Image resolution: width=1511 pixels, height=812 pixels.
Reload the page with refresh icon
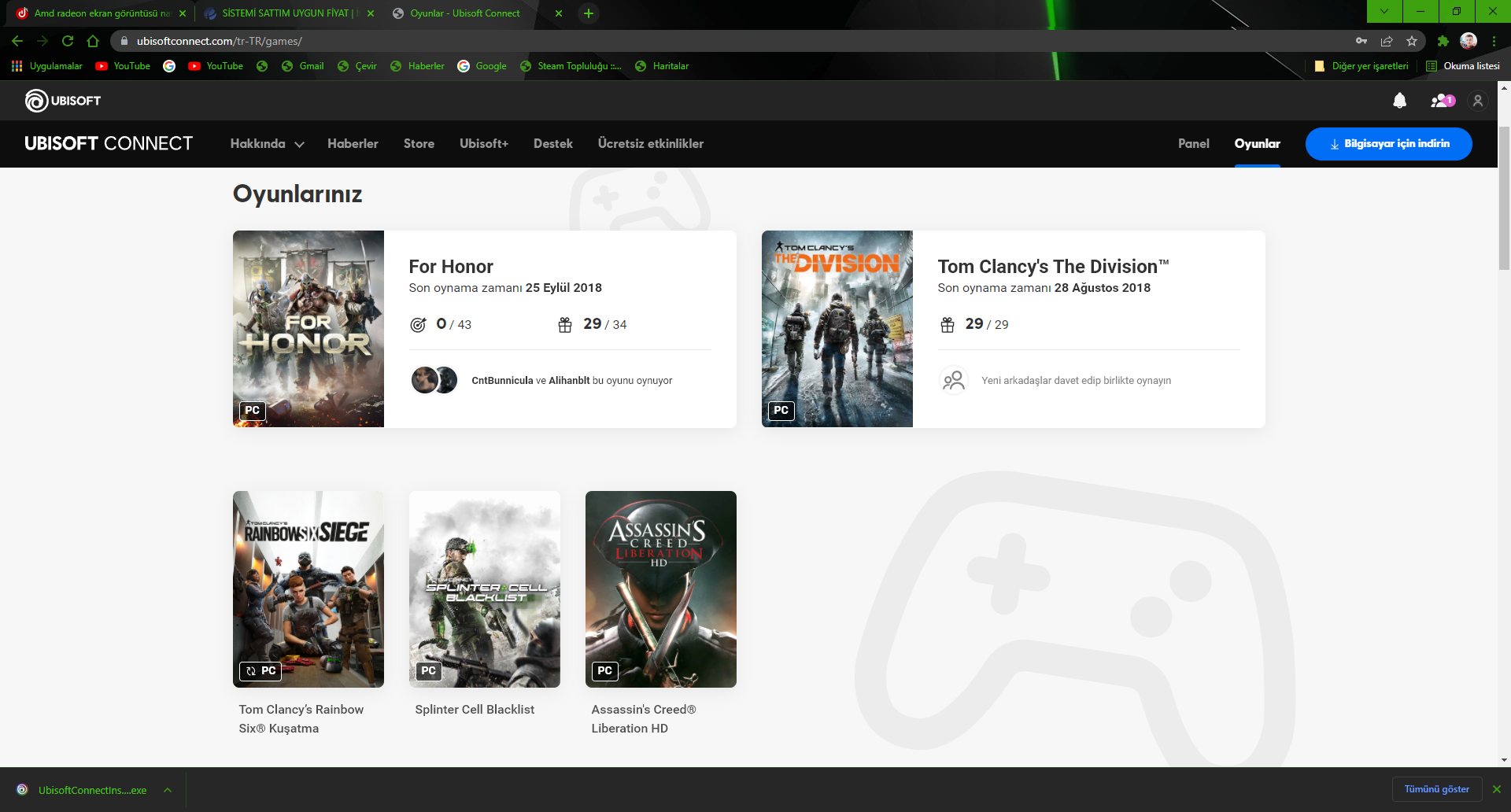pyautogui.click(x=68, y=41)
